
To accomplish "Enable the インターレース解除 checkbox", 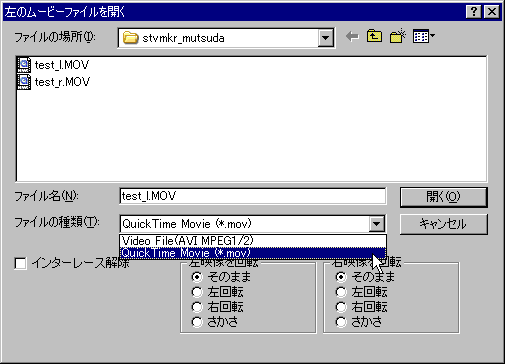I will (20, 264).
